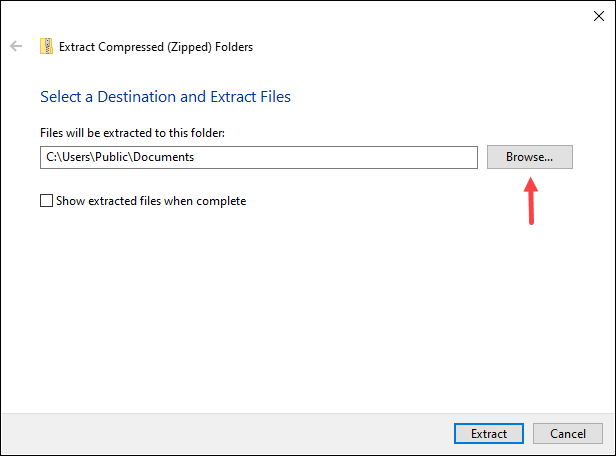
Task: Enable the Show extracted files checkbox
Action: tap(46, 201)
